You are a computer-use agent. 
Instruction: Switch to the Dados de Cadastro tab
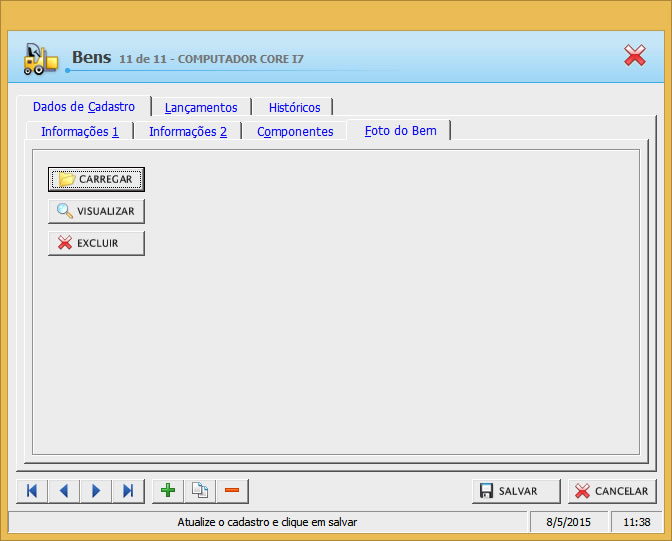pos(84,106)
